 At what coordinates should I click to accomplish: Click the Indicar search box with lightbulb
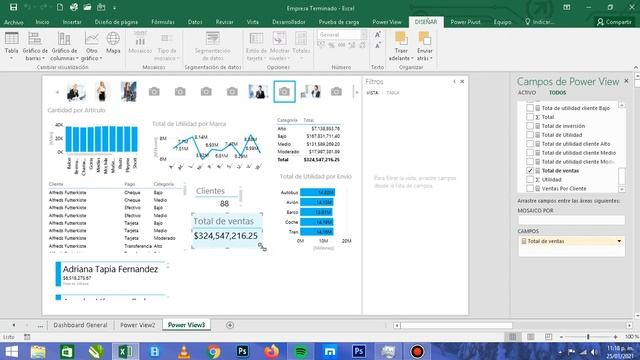click(x=539, y=22)
